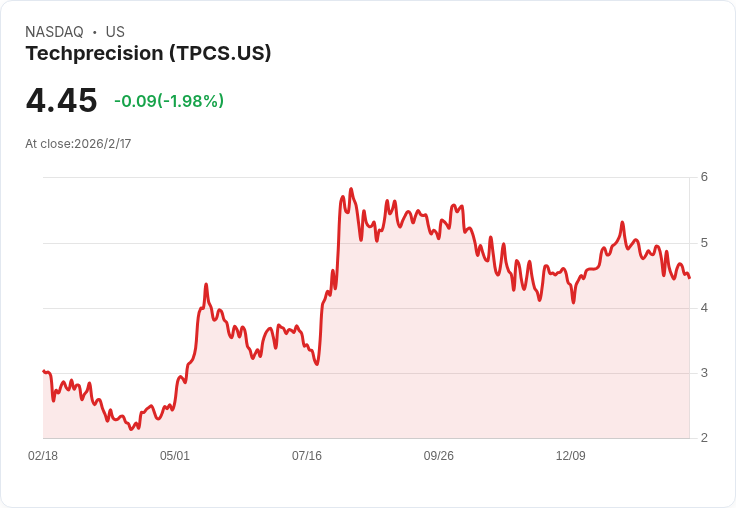736x508 pixels.
Task: Click the 12/09 x-axis date marker
Action: click(x=571, y=456)
